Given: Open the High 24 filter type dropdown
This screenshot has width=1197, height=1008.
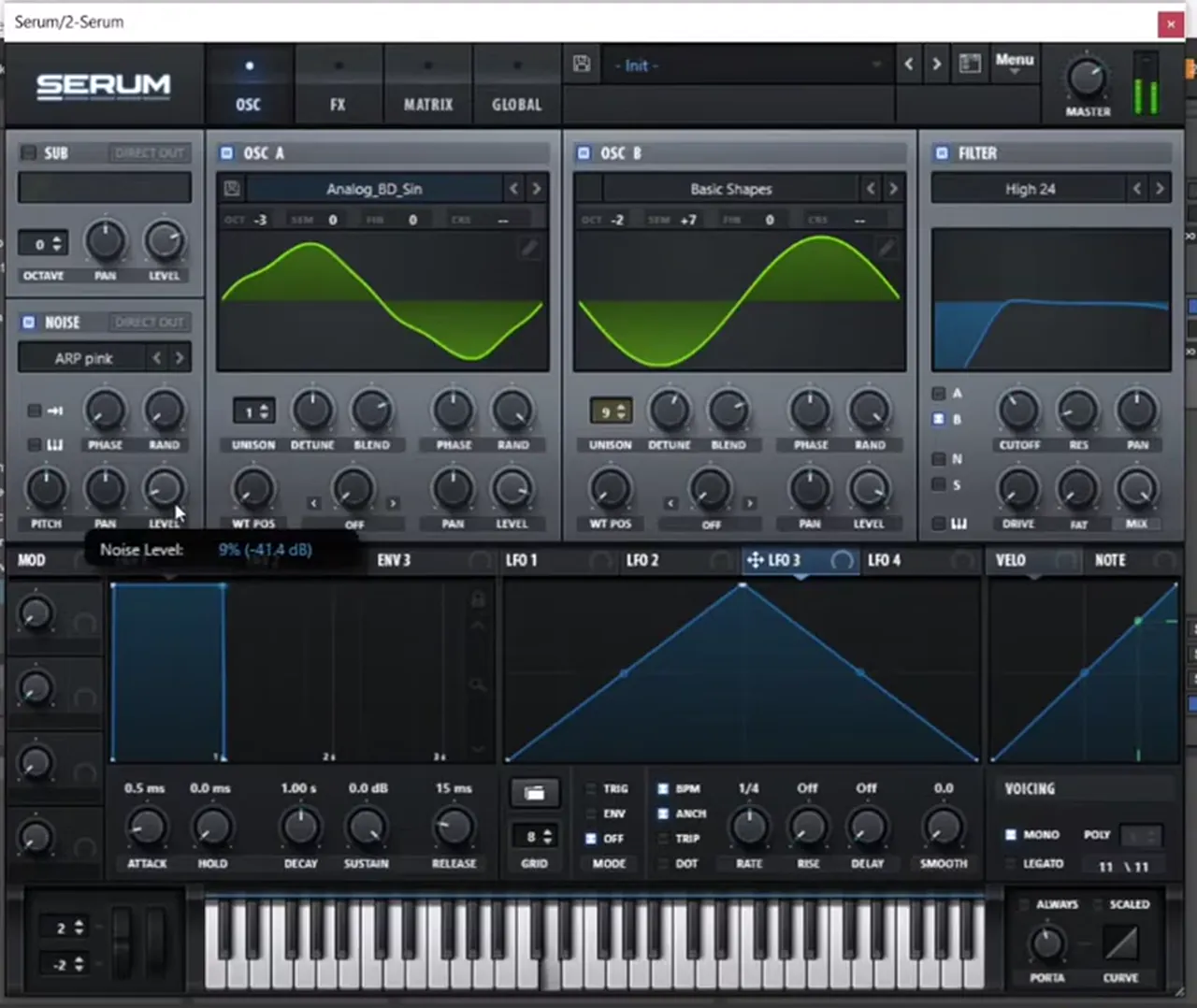Looking at the screenshot, I should click(x=1030, y=189).
